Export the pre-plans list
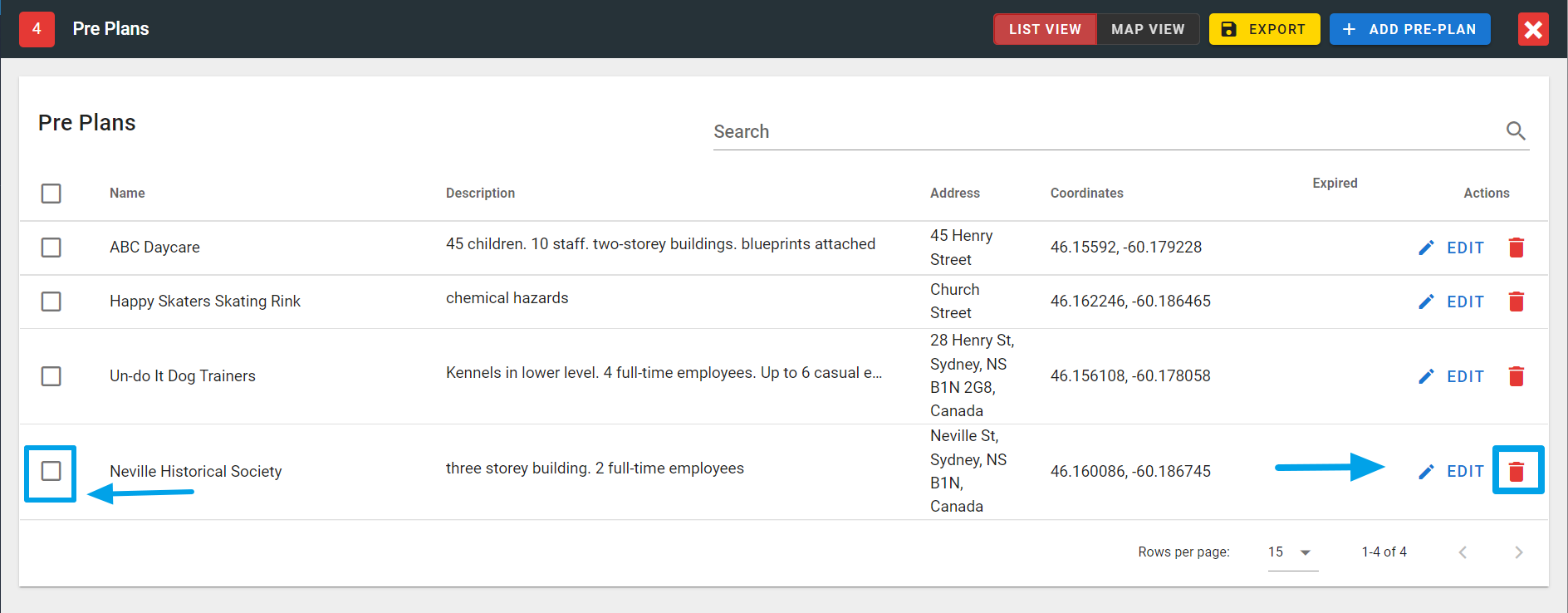This screenshot has width=1568, height=613. [x=1264, y=29]
